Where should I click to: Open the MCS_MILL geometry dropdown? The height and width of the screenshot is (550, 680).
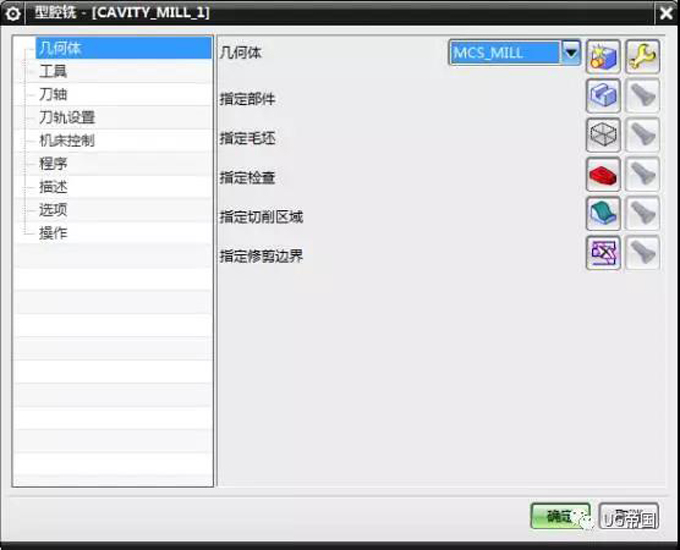[x=570, y=53]
